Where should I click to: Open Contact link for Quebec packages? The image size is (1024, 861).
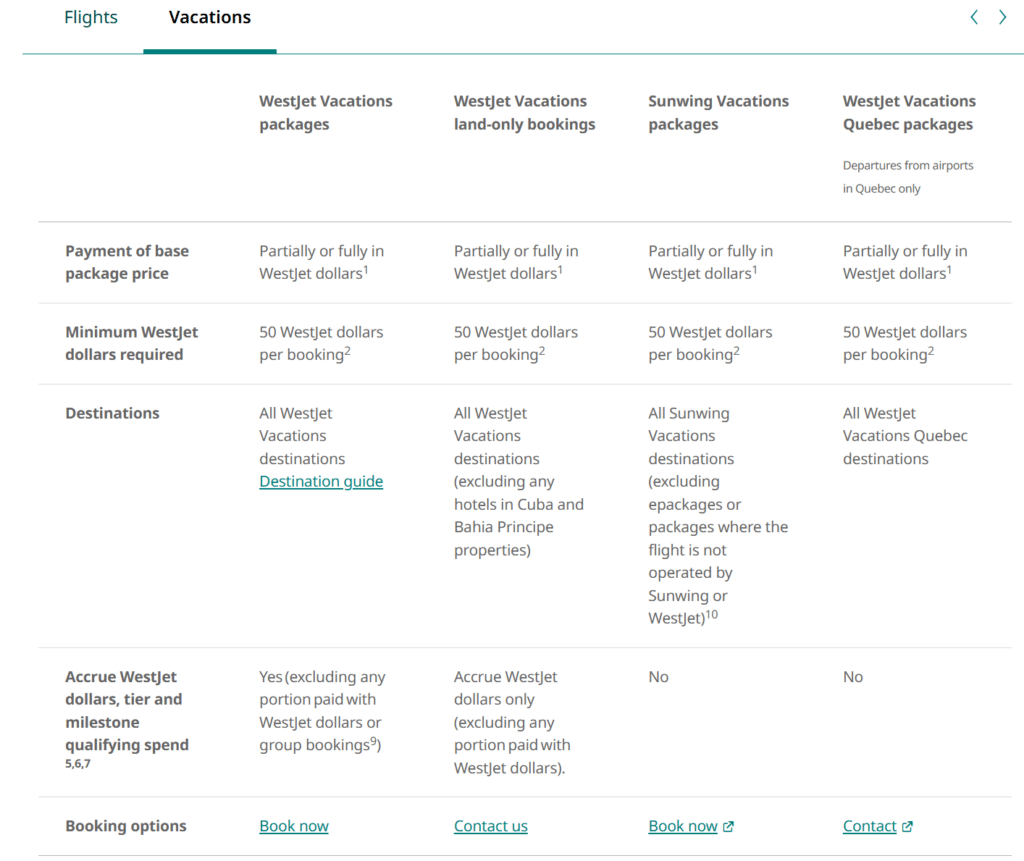pyautogui.click(x=869, y=826)
